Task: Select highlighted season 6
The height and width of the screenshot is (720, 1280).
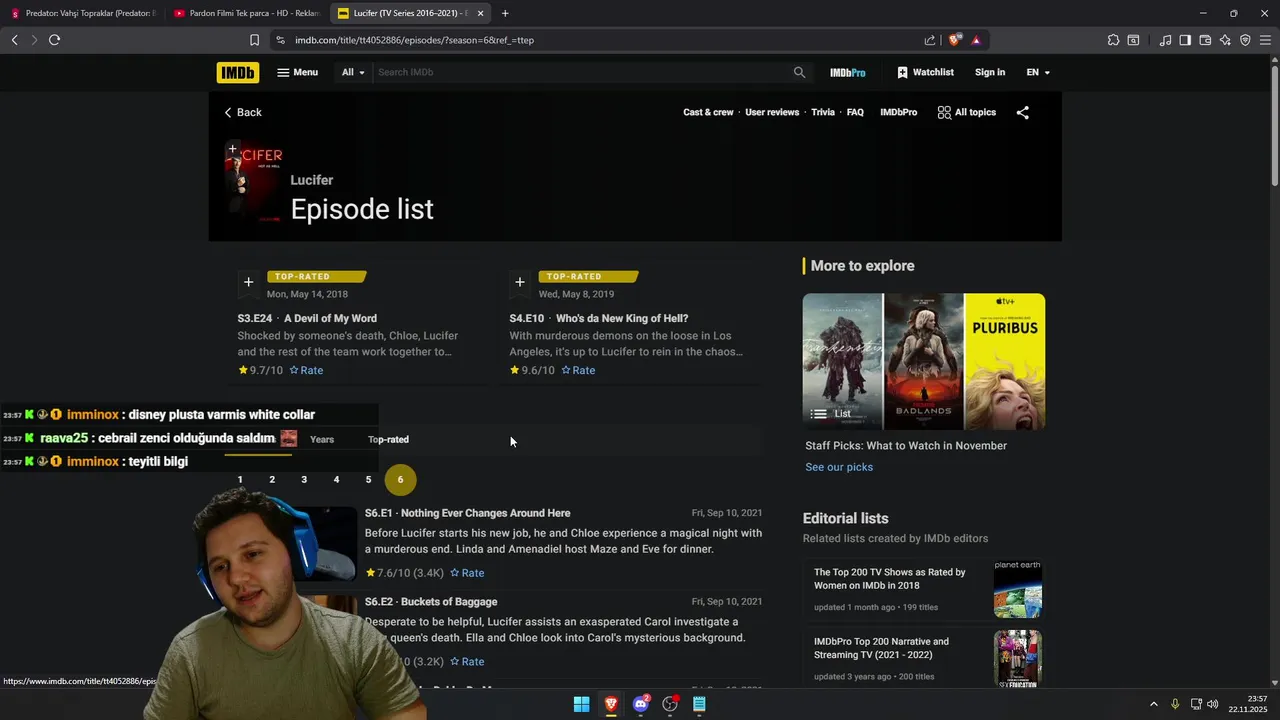Action: point(400,480)
